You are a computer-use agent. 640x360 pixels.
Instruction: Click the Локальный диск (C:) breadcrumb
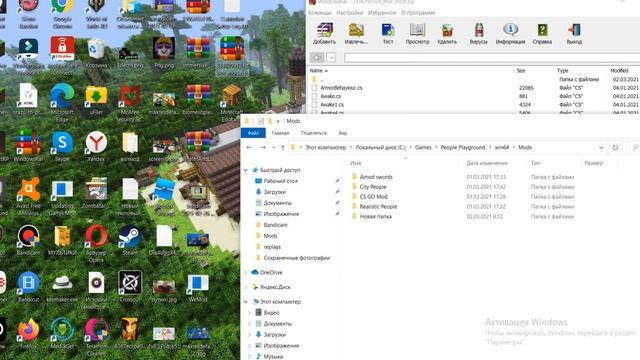[380, 147]
